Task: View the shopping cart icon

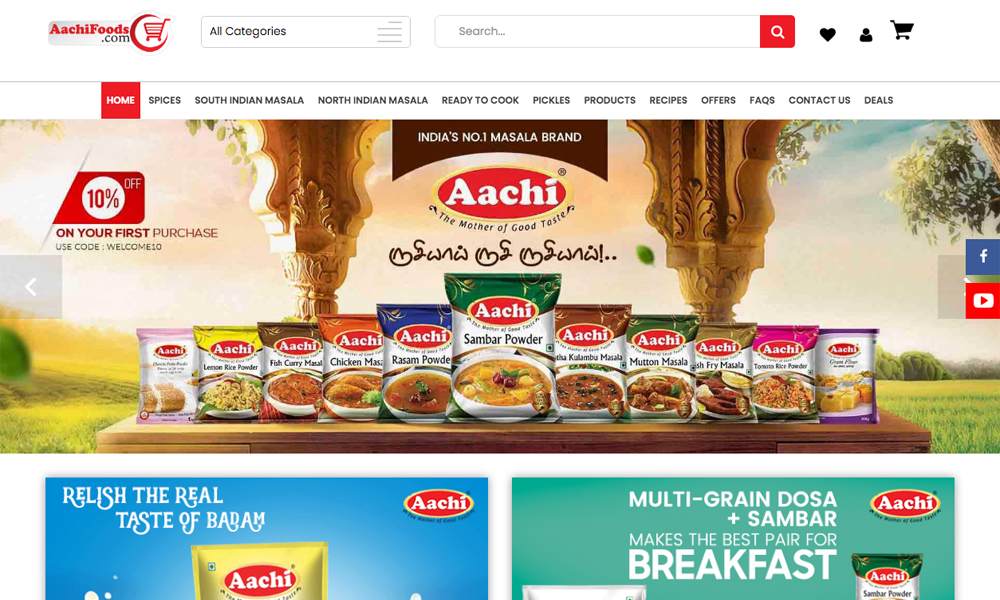Action: pyautogui.click(x=902, y=30)
